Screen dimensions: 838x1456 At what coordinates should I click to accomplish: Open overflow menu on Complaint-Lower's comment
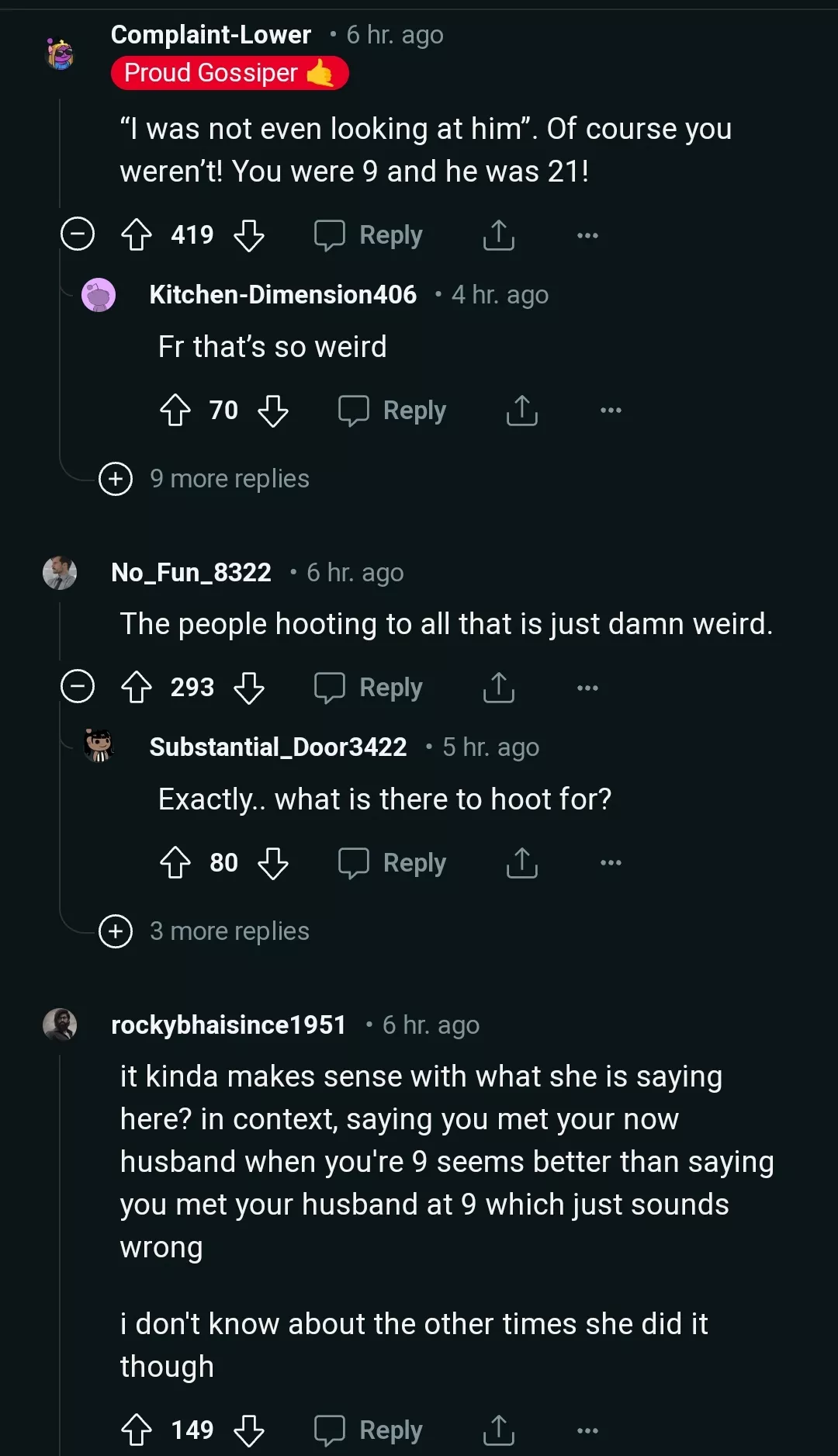587,234
